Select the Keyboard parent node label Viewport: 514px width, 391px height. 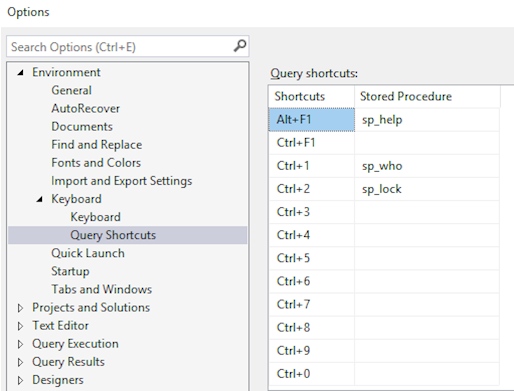coord(76,199)
